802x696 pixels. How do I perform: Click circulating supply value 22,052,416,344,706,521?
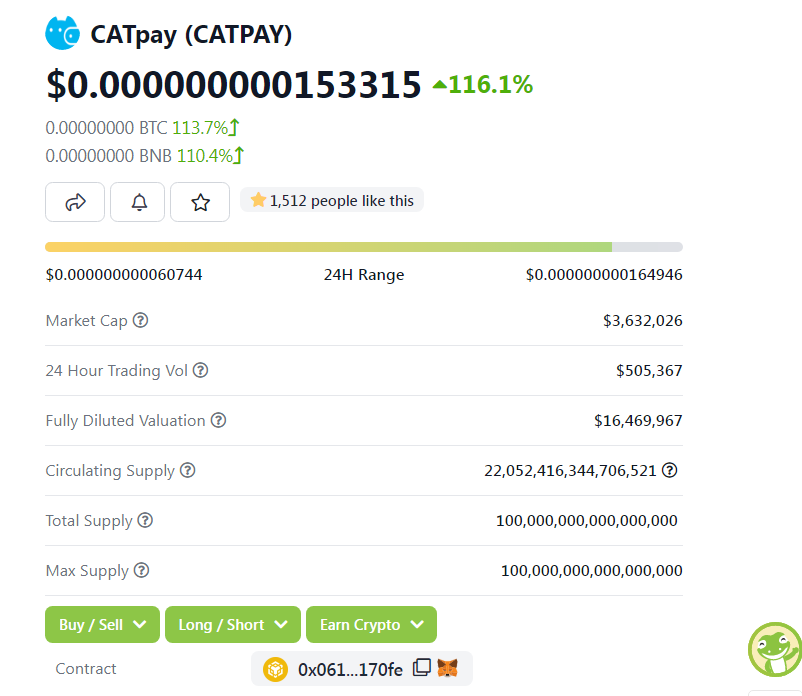(x=570, y=470)
